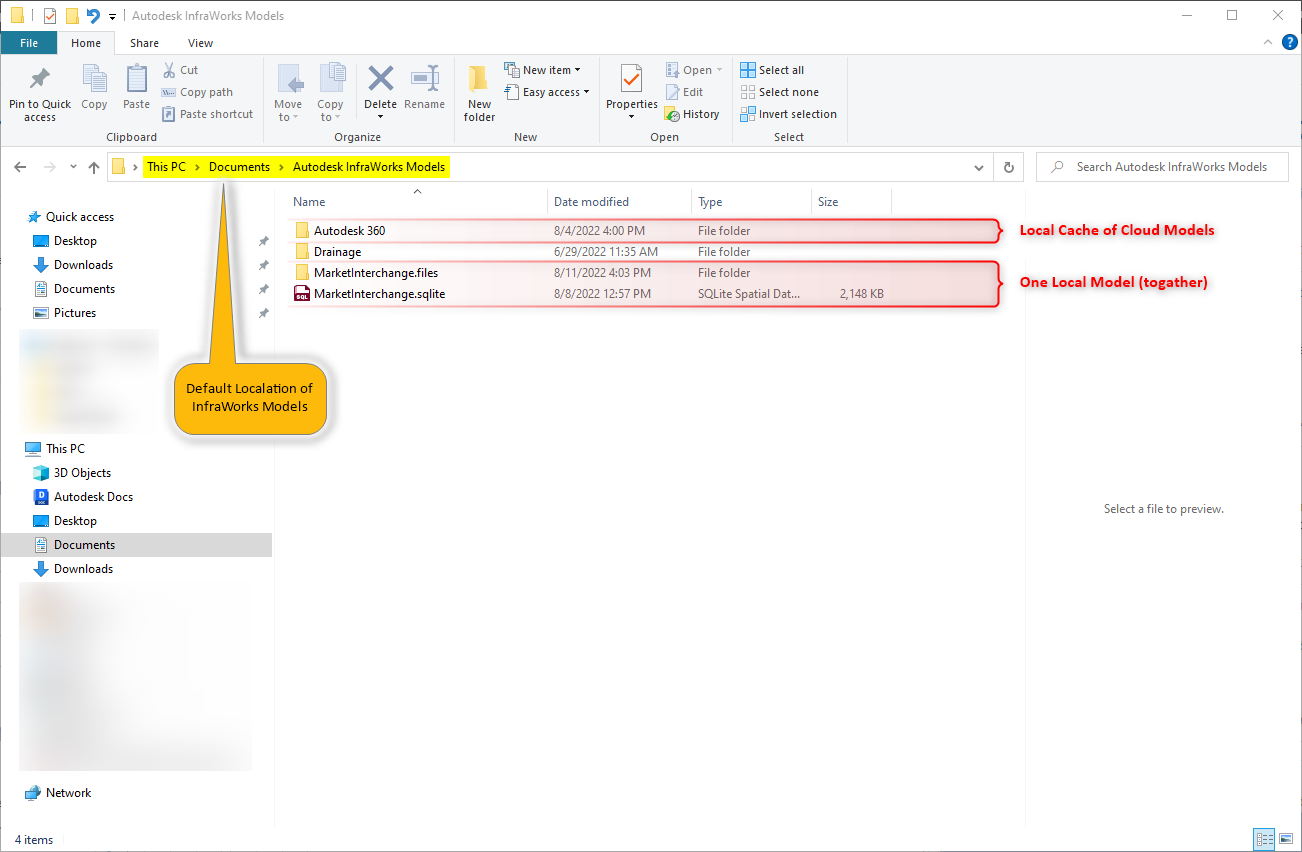Open Downloads under This PC
This screenshot has width=1302, height=852.
pyautogui.click(x=83, y=569)
